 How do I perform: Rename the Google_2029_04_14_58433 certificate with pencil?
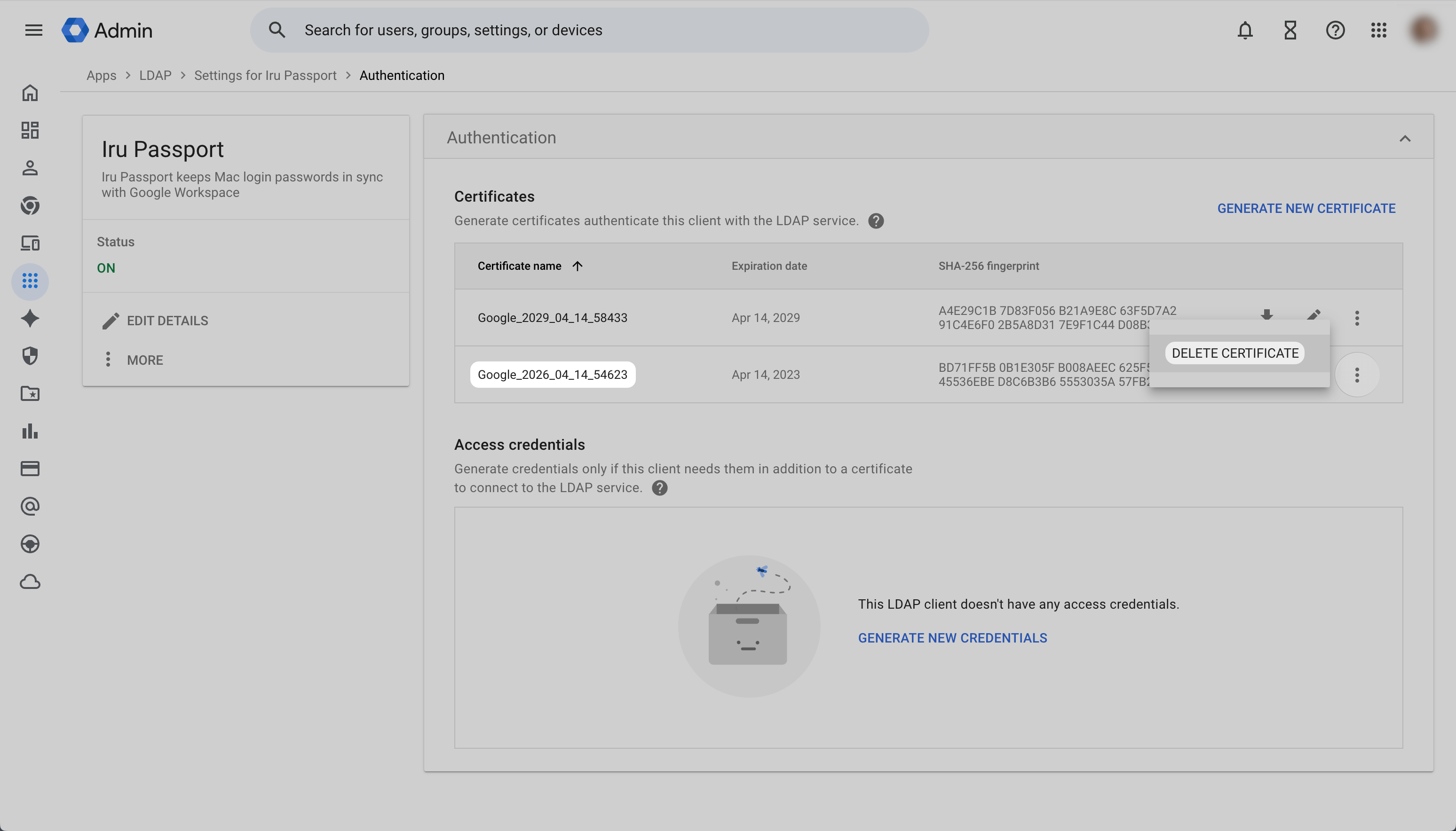pyautogui.click(x=1313, y=314)
